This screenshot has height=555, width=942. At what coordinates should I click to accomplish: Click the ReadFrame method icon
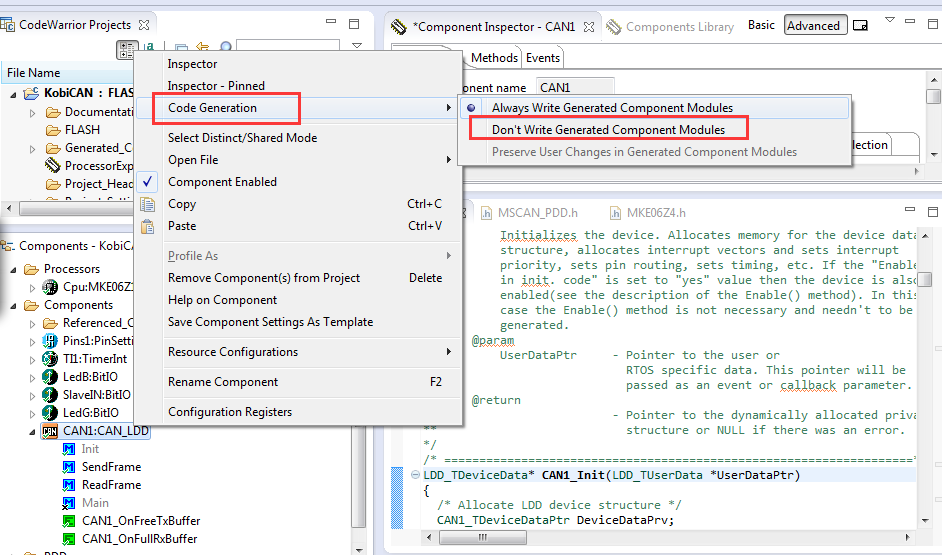click(x=69, y=485)
